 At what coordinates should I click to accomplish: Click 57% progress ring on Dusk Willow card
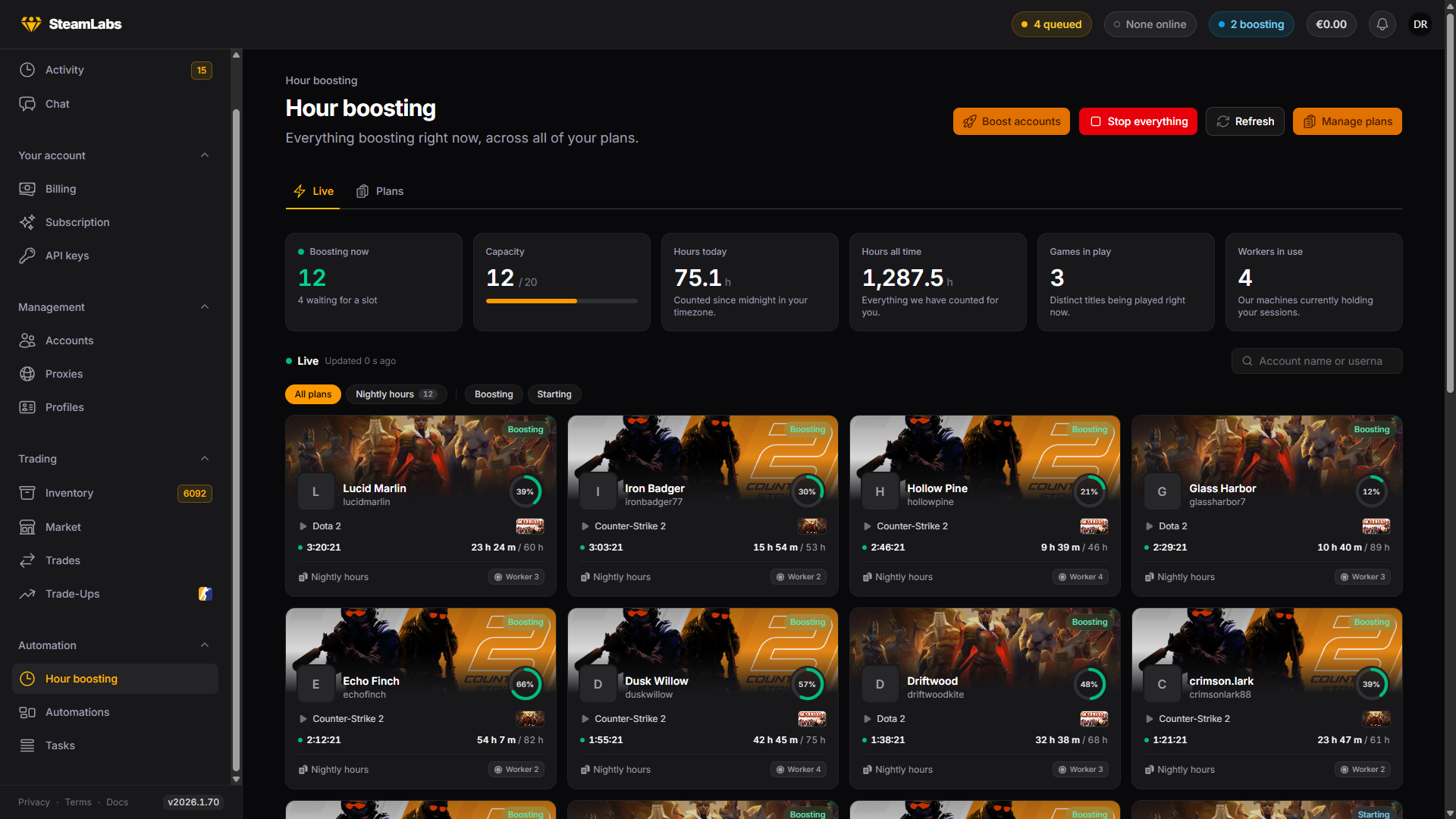point(807,684)
